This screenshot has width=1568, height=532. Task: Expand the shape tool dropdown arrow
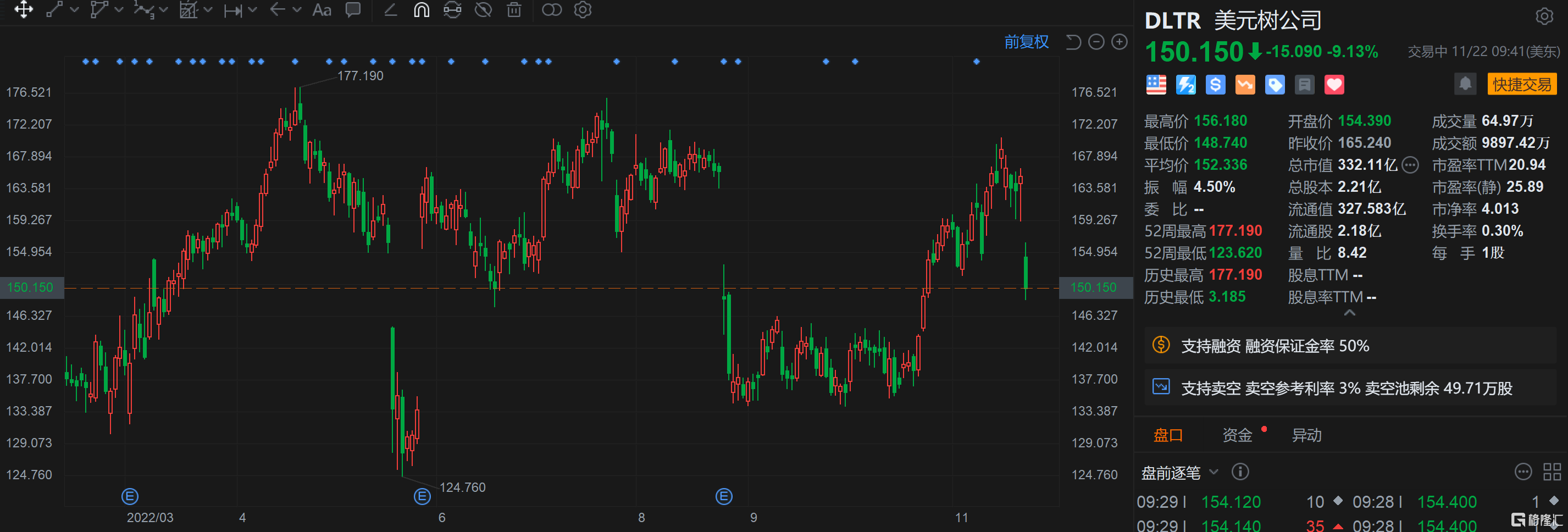tap(119, 10)
